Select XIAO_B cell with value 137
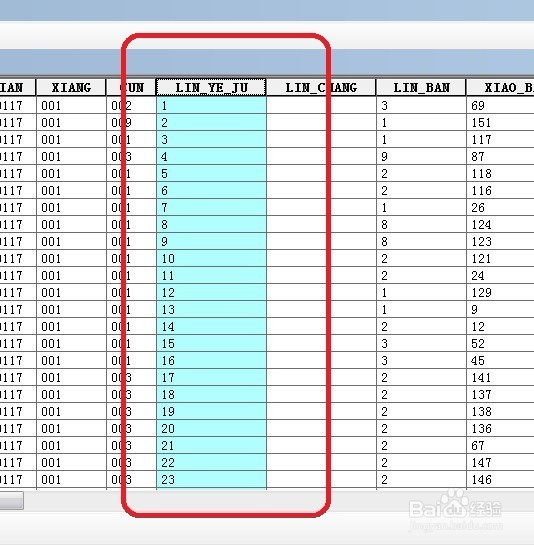 [500, 395]
